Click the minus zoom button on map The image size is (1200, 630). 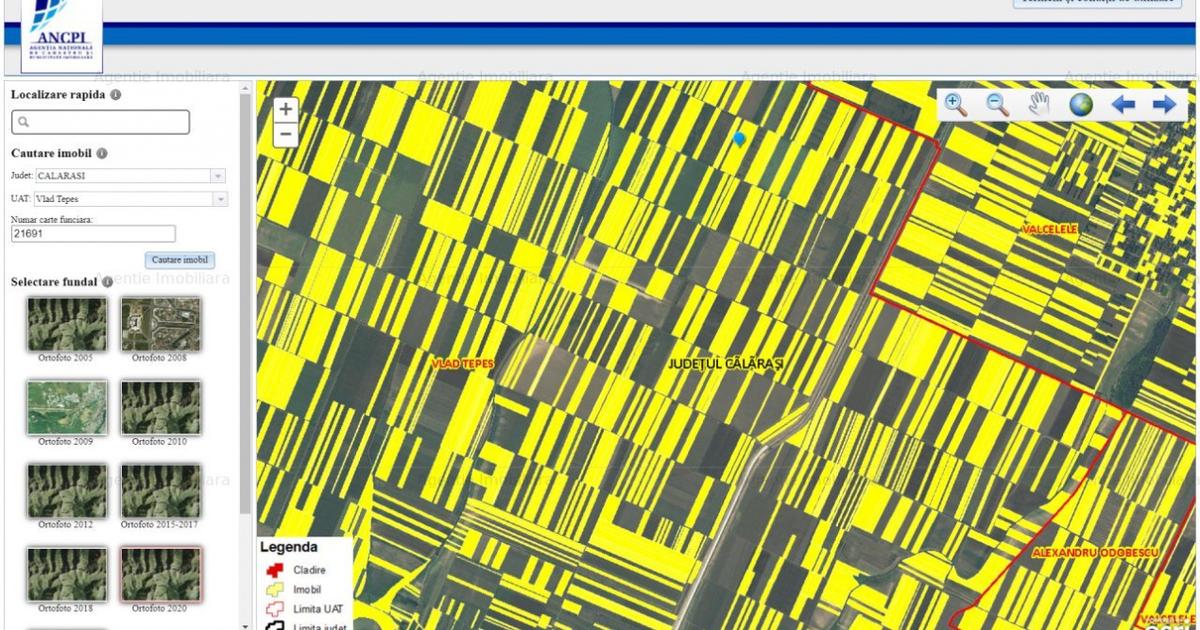coord(286,134)
